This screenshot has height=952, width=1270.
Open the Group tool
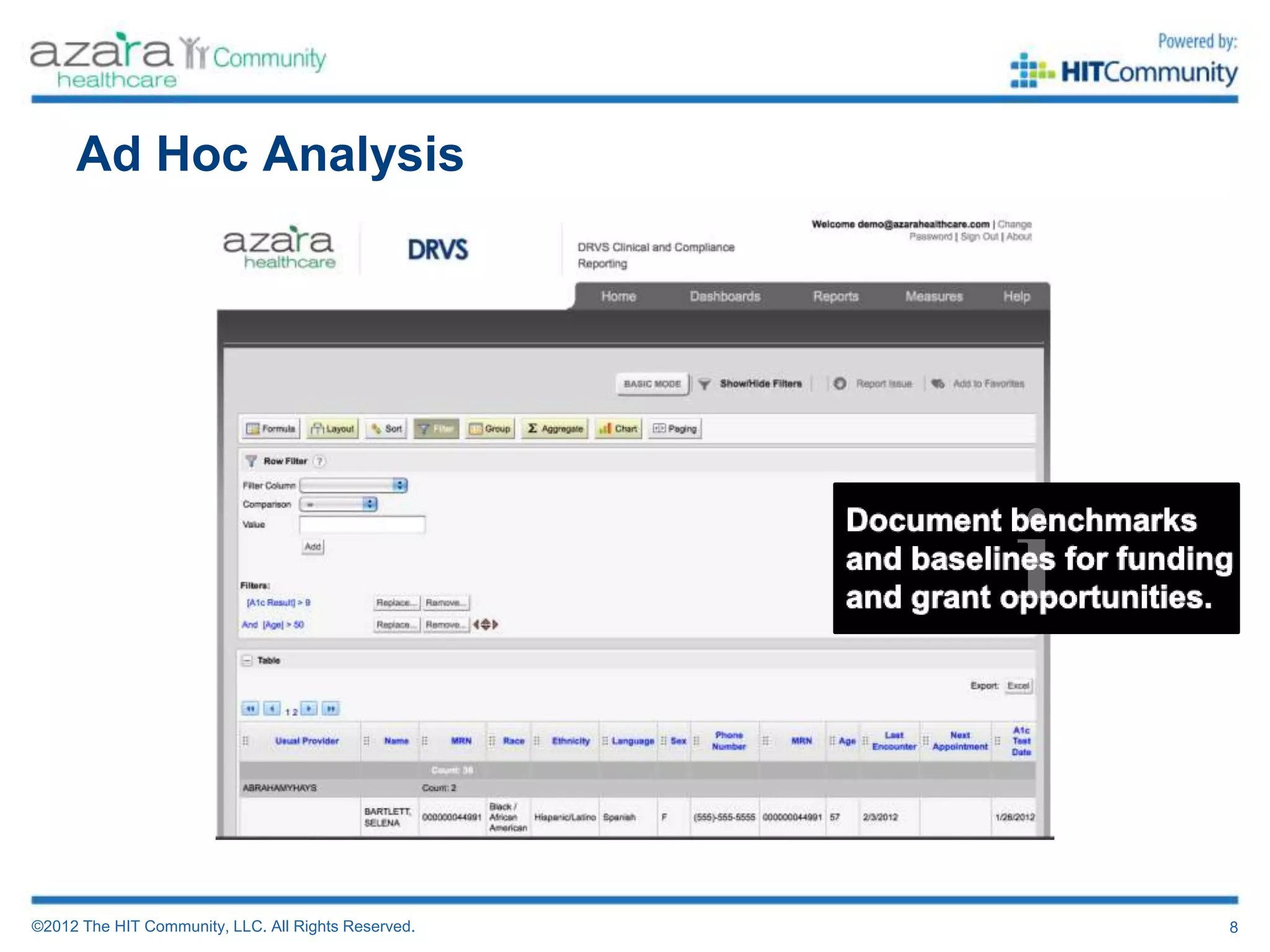point(490,428)
